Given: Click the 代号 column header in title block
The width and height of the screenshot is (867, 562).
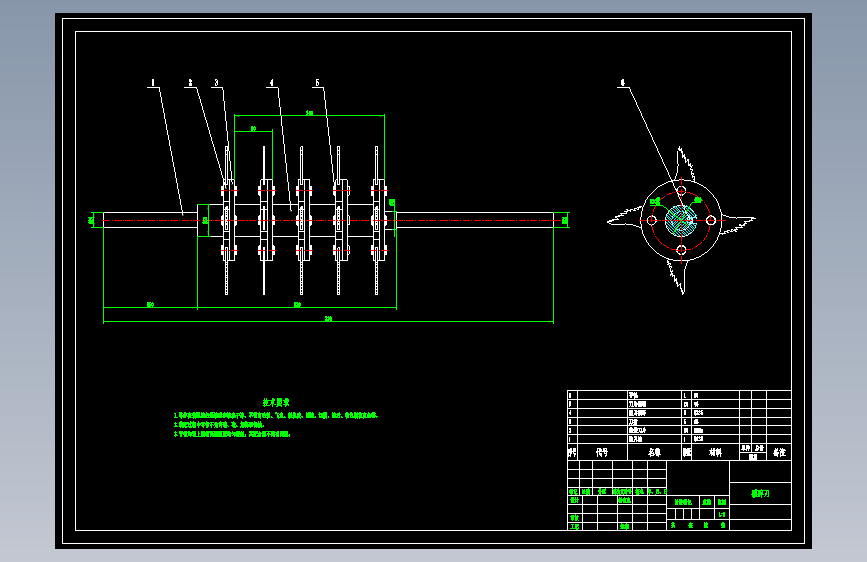Looking at the screenshot, I should [x=602, y=452].
